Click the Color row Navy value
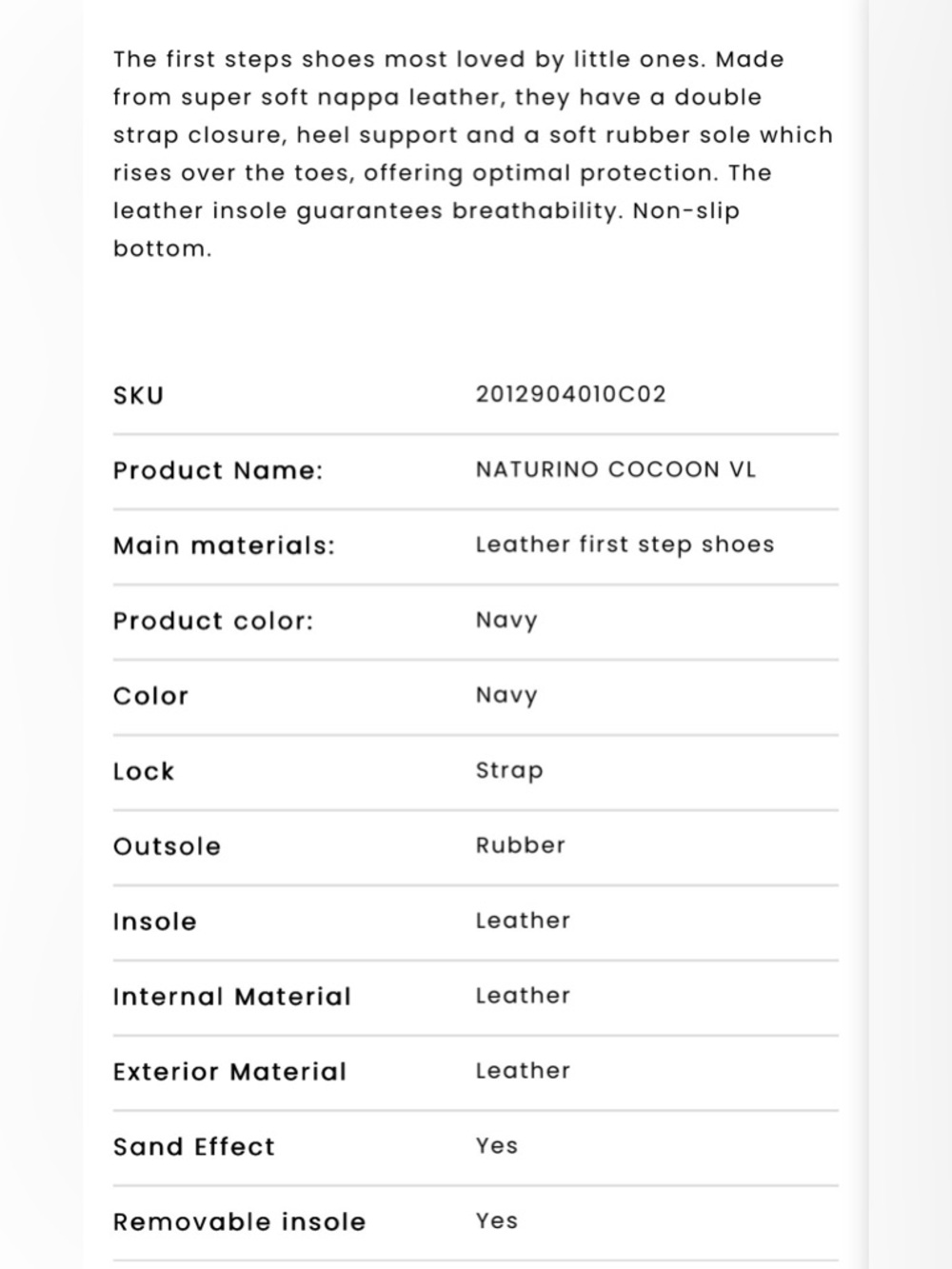Screen dimensions: 952x1269 (506, 696)
